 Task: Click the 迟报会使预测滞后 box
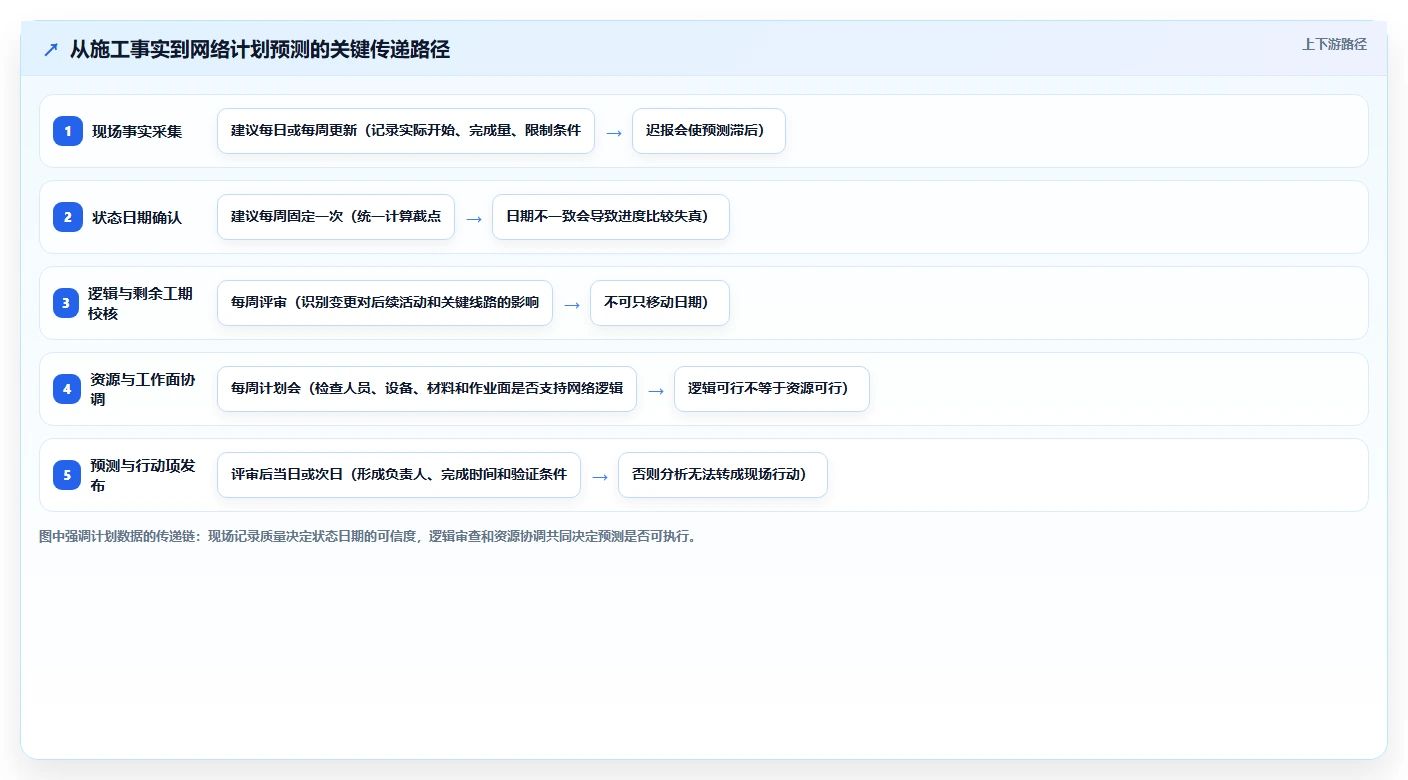pos(709,131)
